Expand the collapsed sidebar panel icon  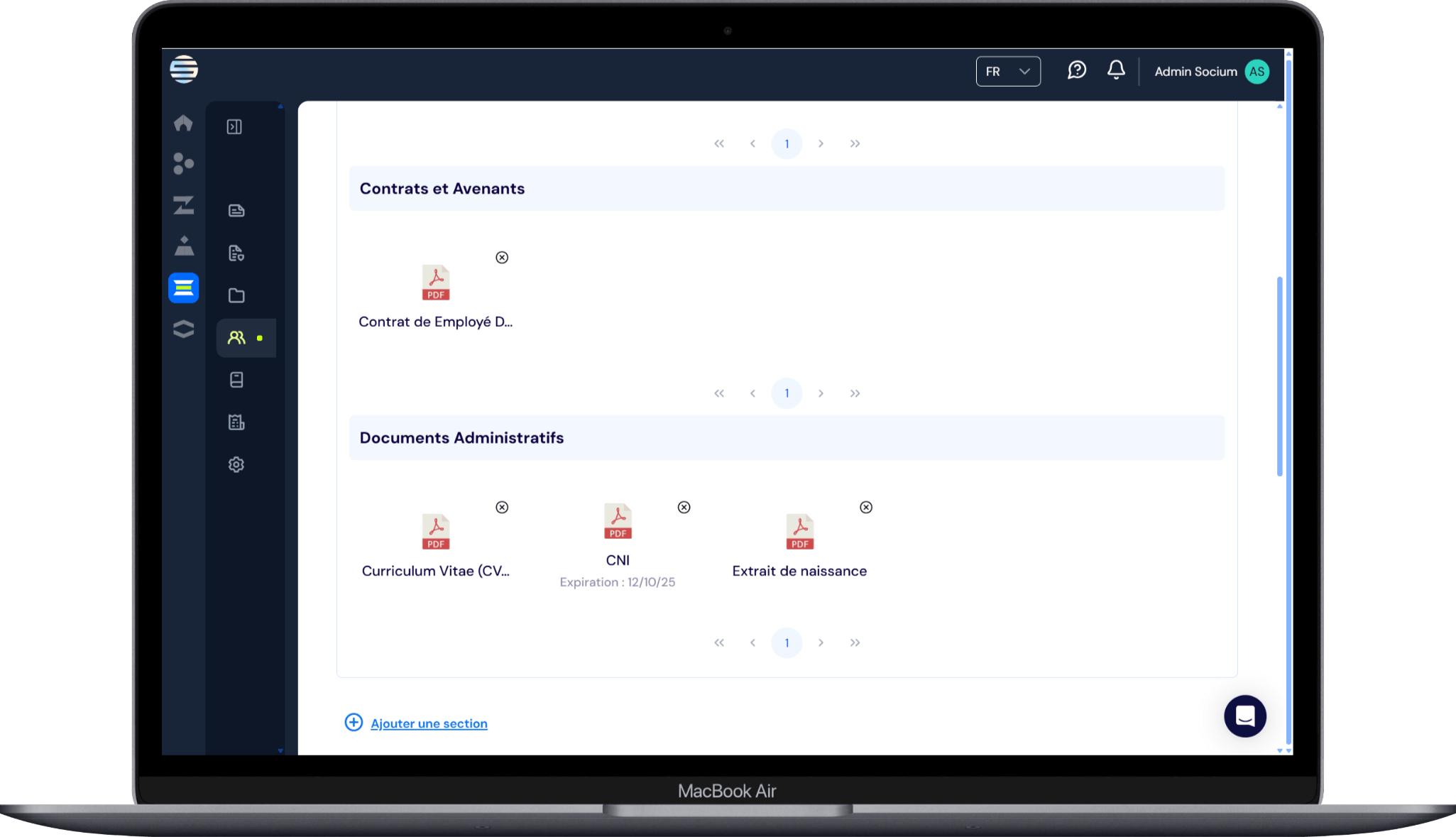click(234, 127)
